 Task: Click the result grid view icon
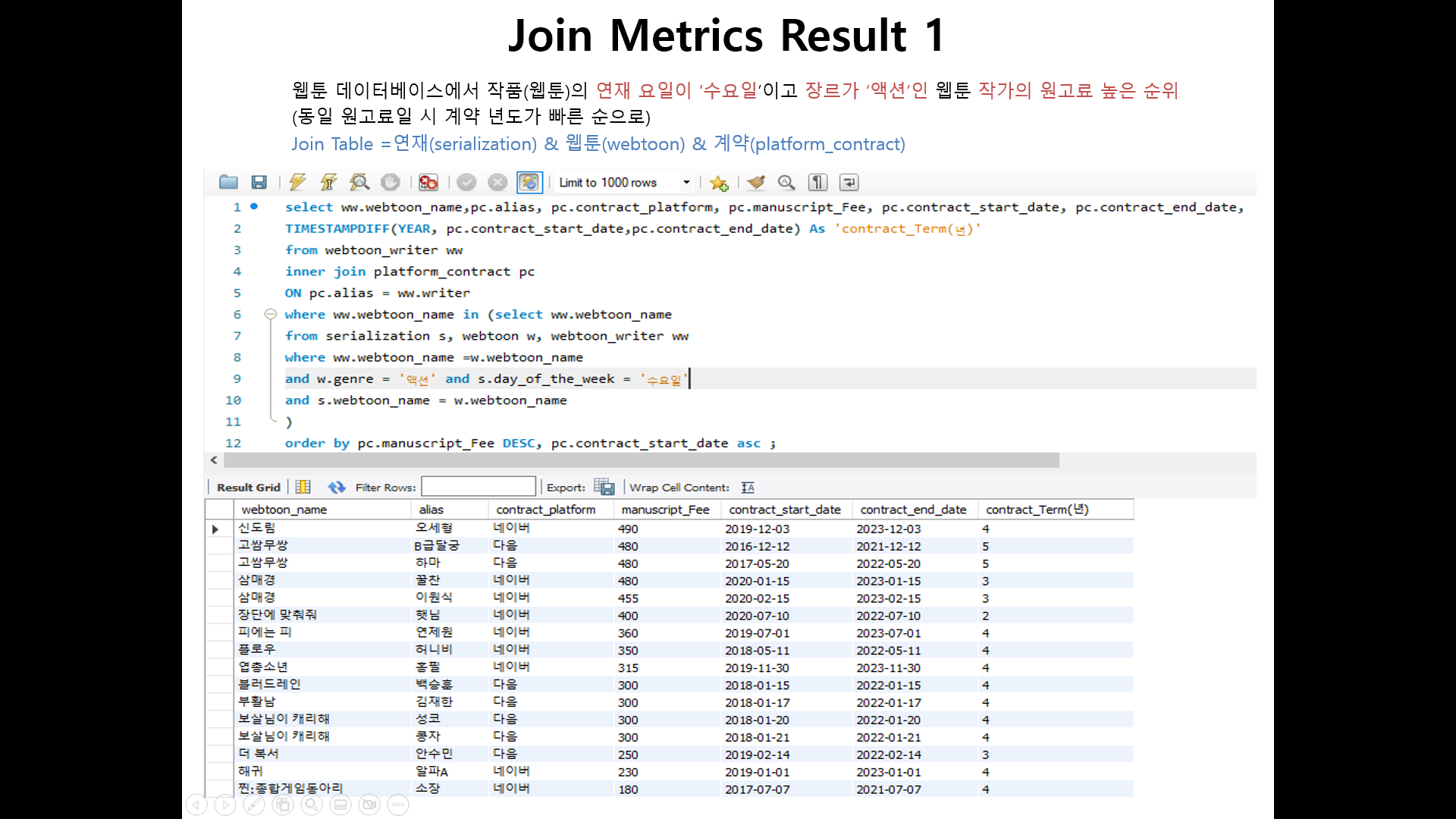[x=303, y=487]
